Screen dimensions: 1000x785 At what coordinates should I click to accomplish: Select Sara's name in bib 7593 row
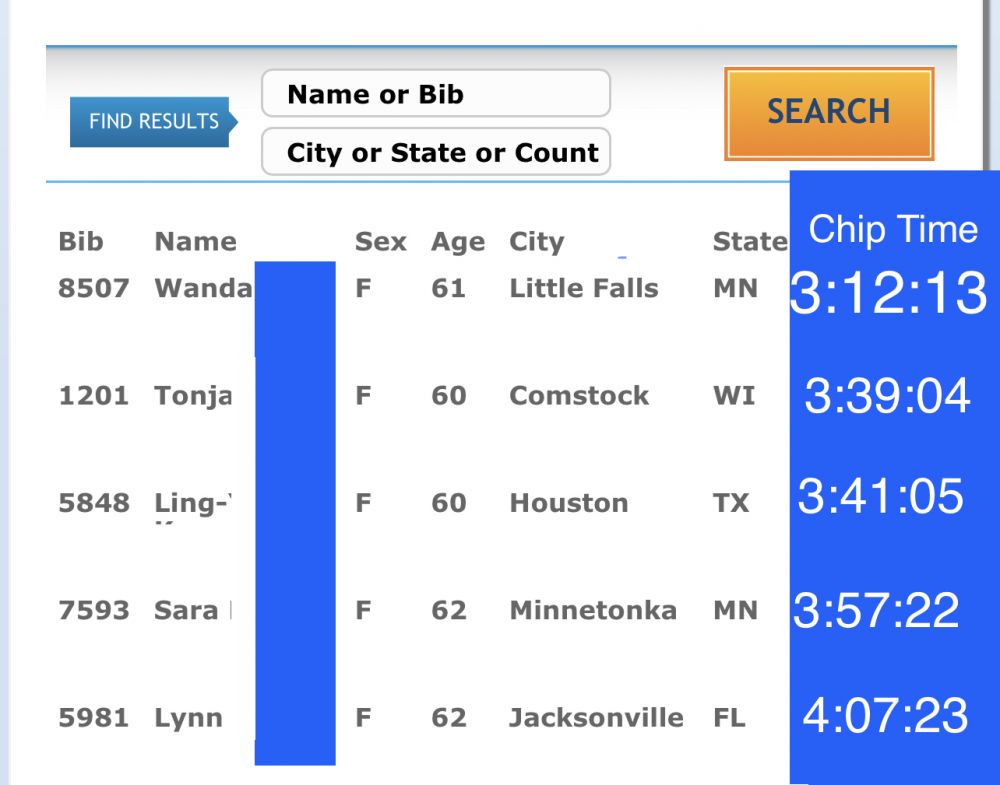(186, 611)
